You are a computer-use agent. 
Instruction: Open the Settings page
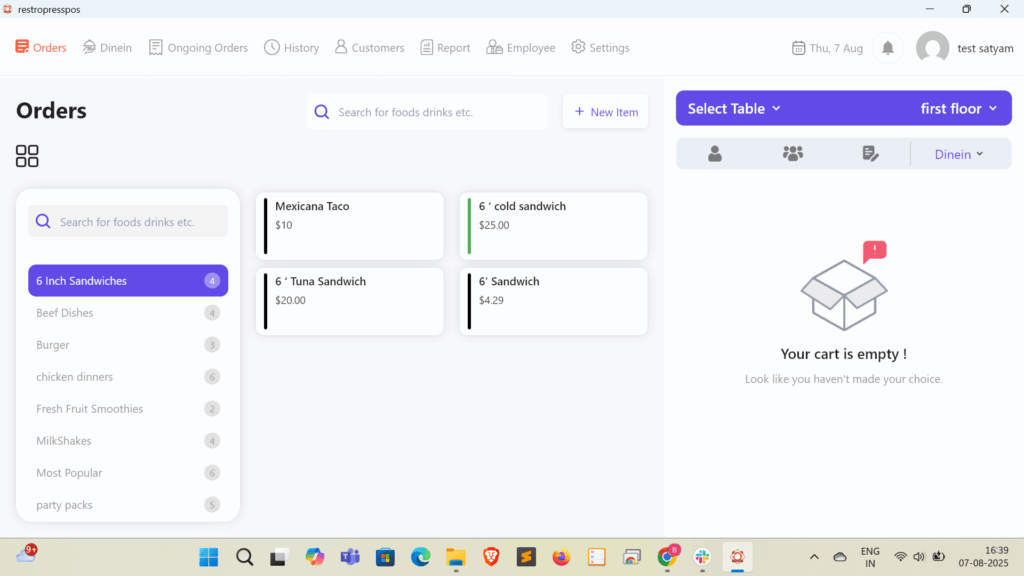600,48
